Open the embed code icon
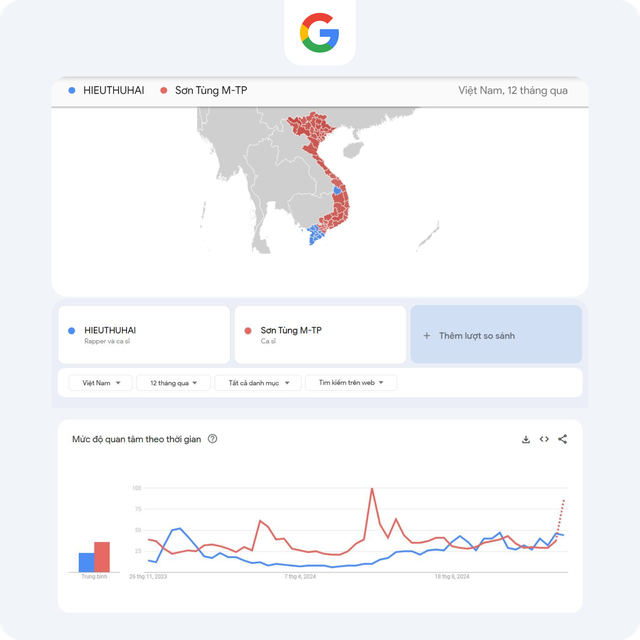640x640 pixels. pos(544,439)
